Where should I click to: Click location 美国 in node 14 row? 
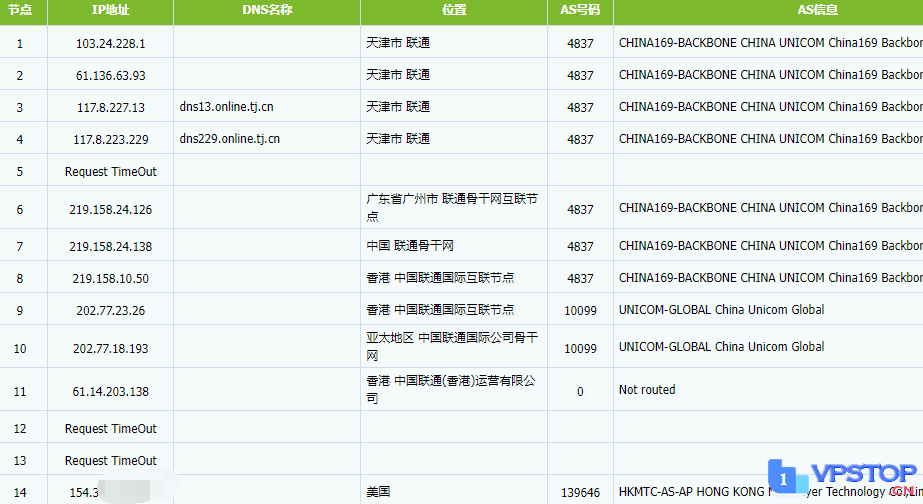(378, 492)
